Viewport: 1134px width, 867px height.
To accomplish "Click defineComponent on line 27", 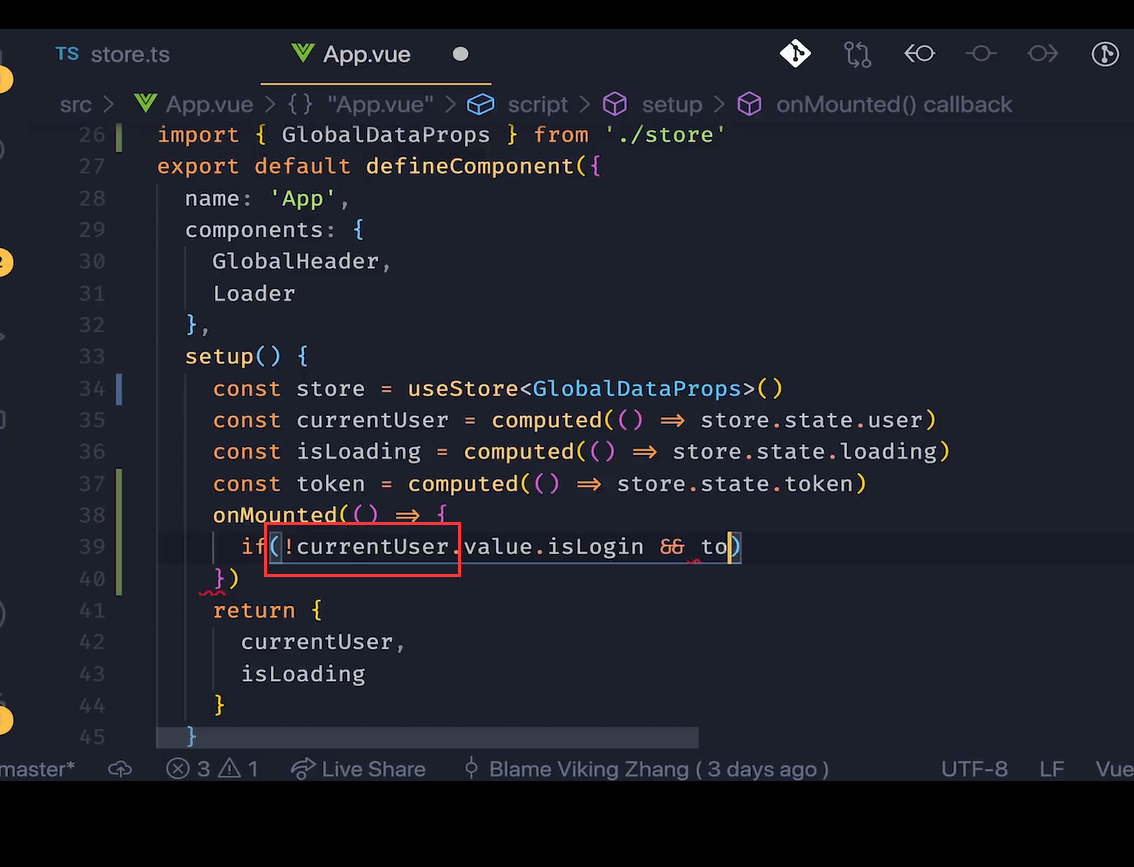I will [469, 166].
